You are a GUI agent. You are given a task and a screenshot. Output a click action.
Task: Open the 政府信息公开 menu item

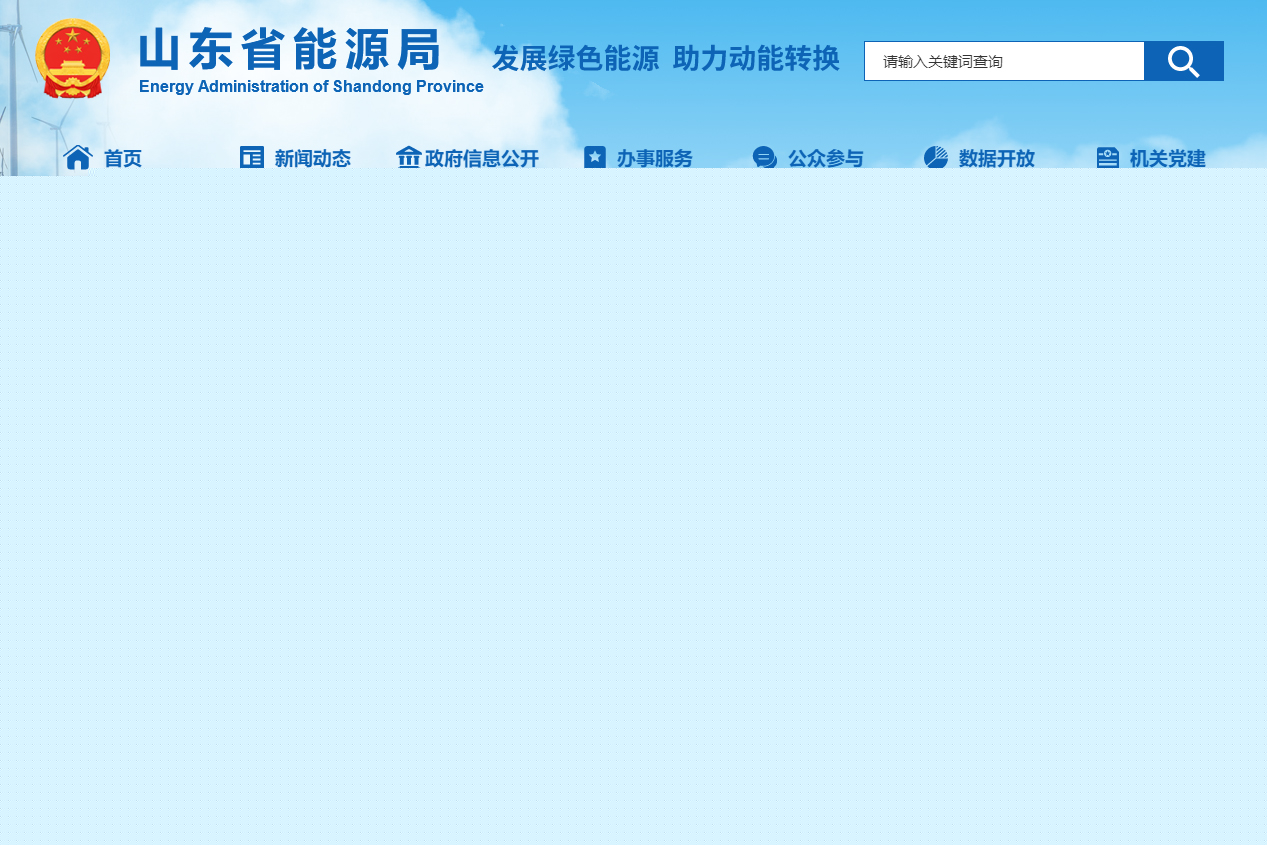point(482,159)
